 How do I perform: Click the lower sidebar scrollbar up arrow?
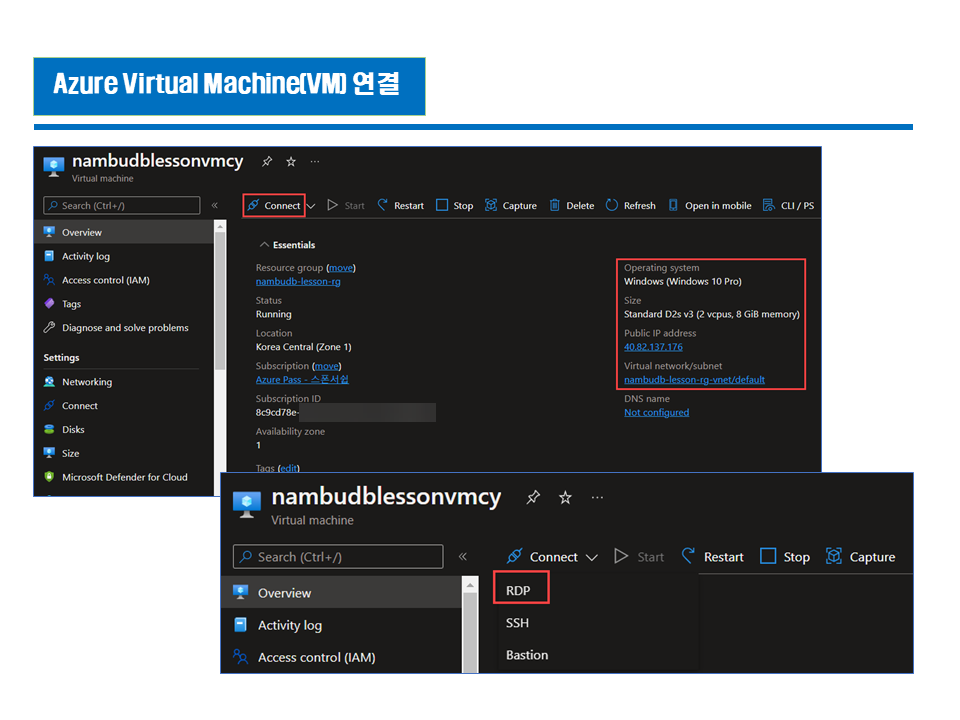[x=470, y=585]
